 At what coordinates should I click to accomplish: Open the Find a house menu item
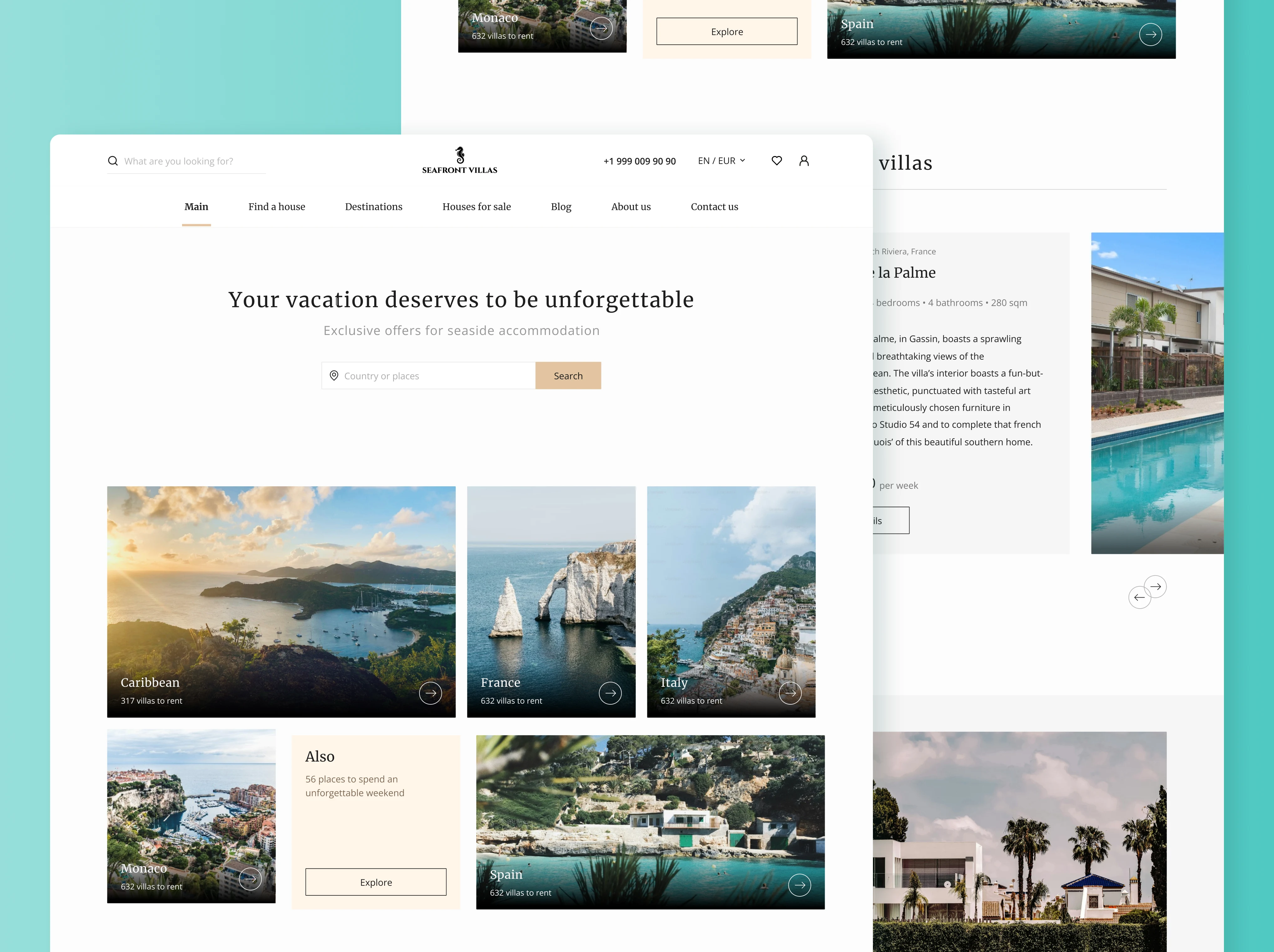(x=277, y=207)
